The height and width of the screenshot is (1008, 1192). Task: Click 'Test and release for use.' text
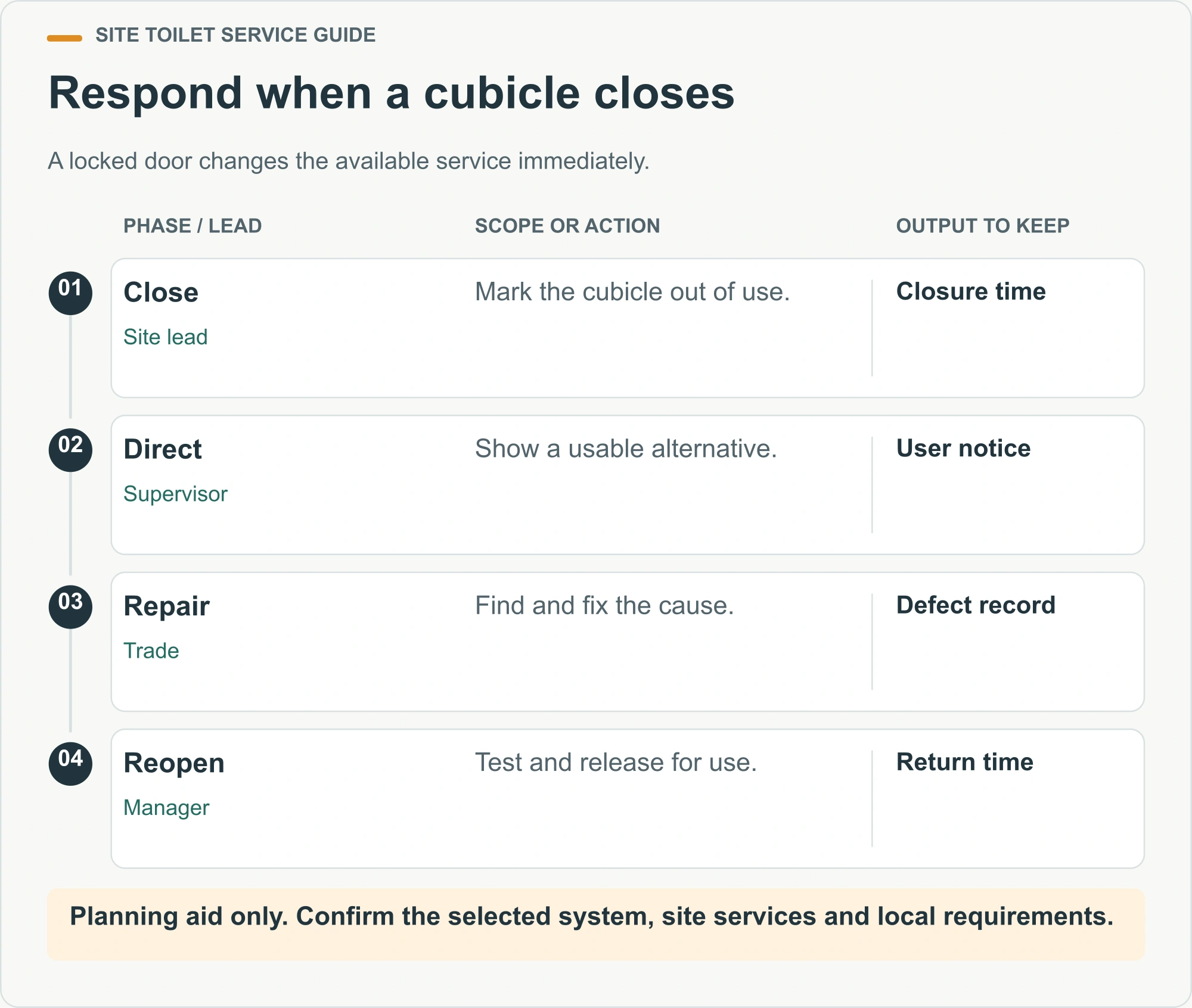(x=616, y=763)
